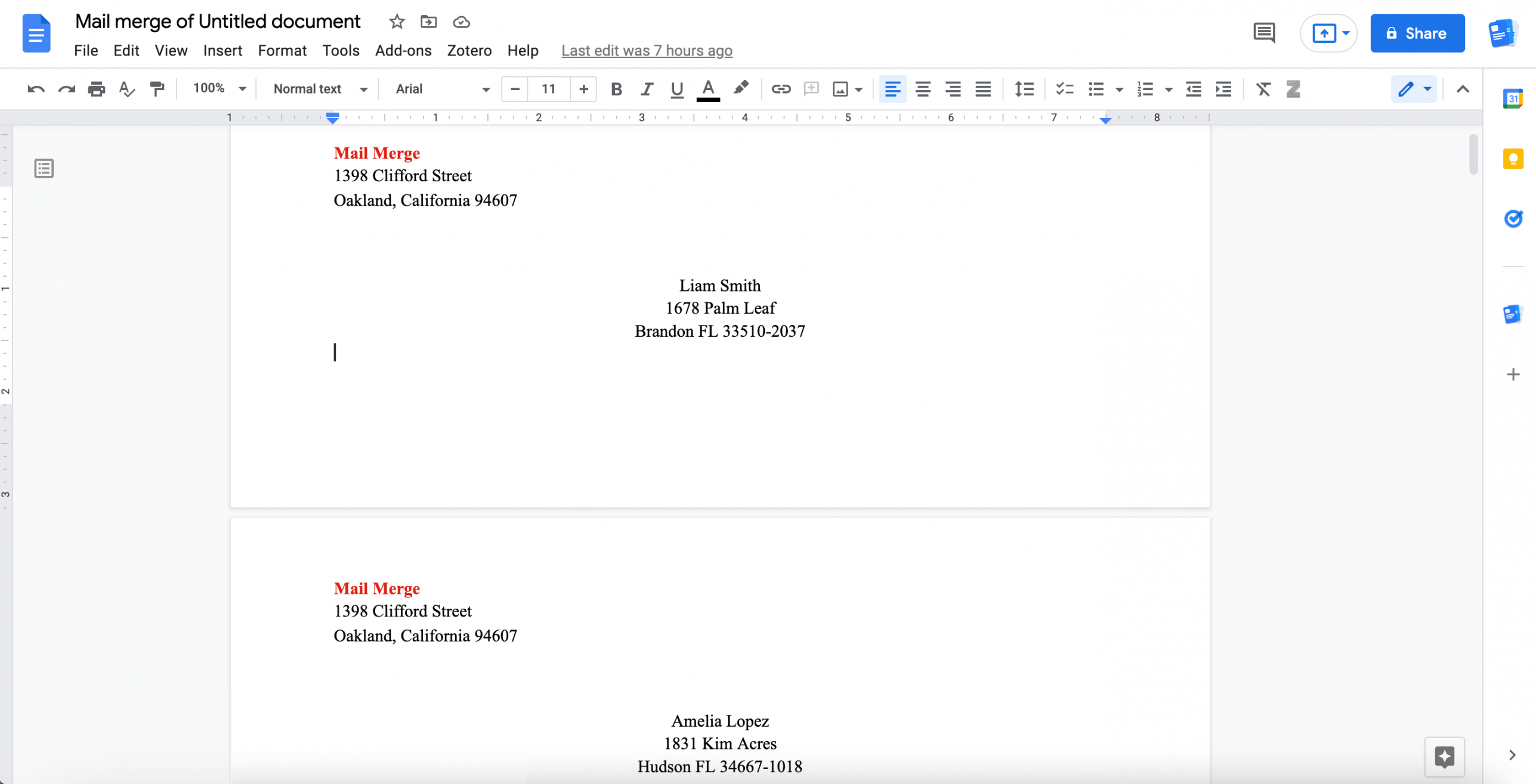Open the Format menu

coord(281,50)
